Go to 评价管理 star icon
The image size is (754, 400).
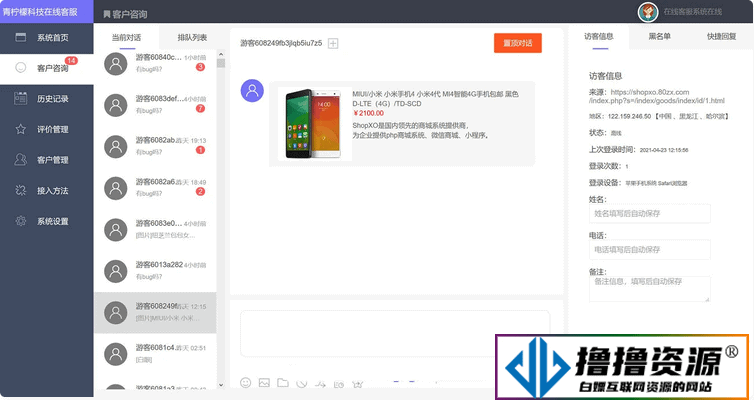coord(21,129)
